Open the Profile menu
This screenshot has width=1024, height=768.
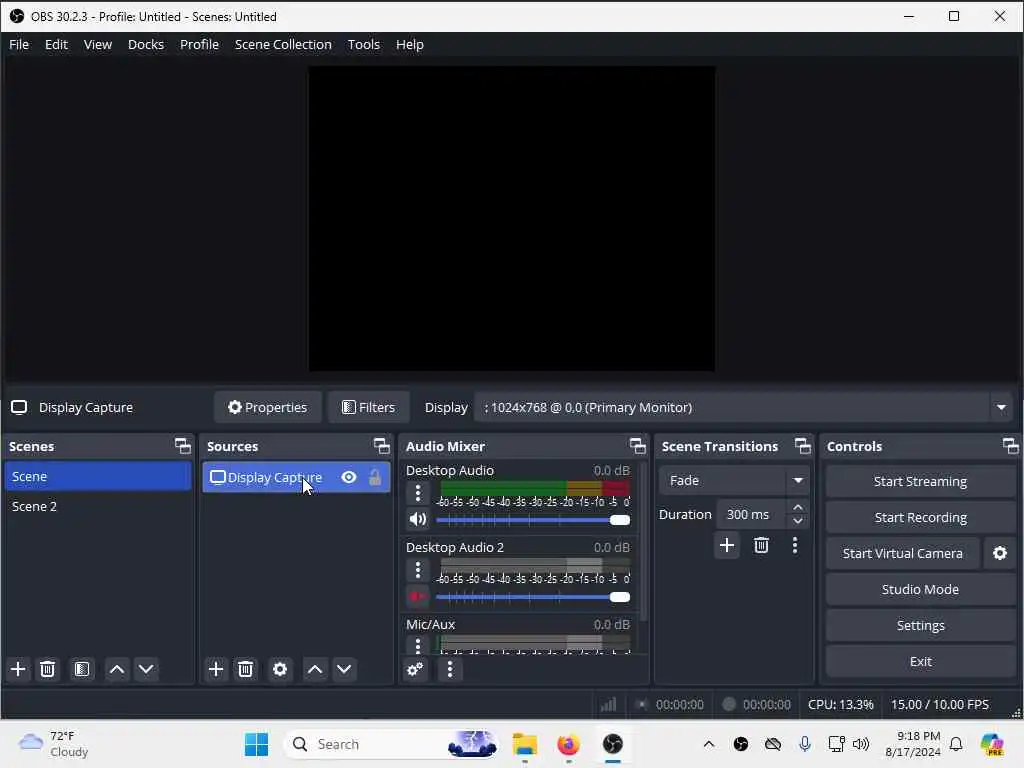[199, 44]
